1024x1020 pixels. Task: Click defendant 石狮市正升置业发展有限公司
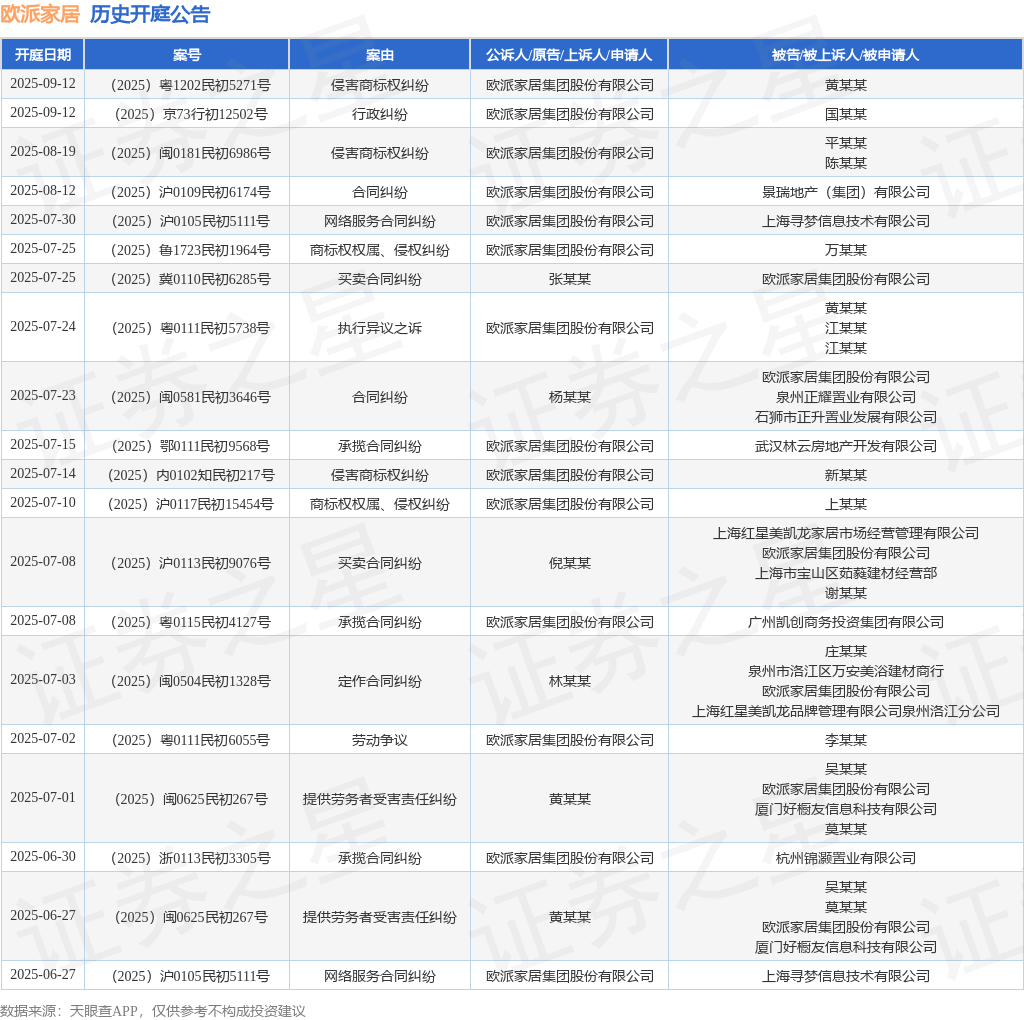[846, 417]
